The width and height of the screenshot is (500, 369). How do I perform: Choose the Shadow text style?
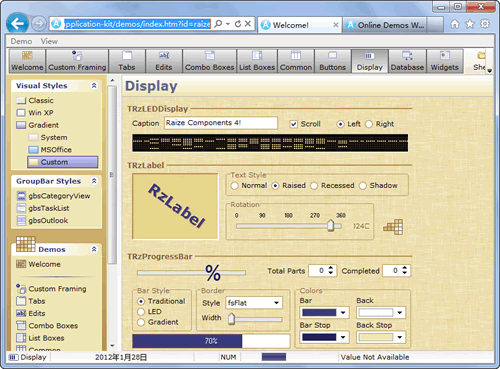(x=363, y=186)
